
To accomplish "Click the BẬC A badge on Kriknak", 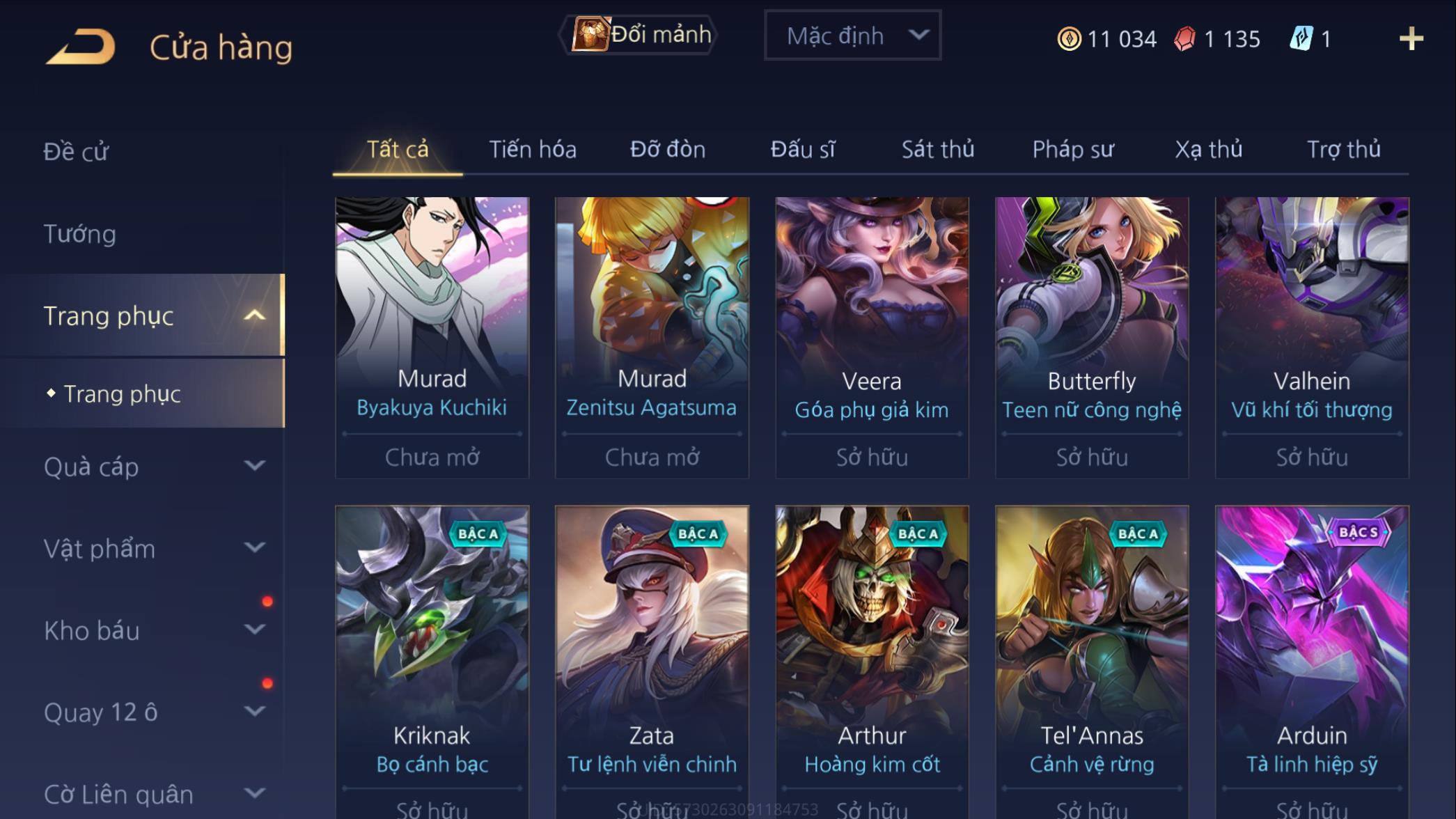I will pos(478,534).
